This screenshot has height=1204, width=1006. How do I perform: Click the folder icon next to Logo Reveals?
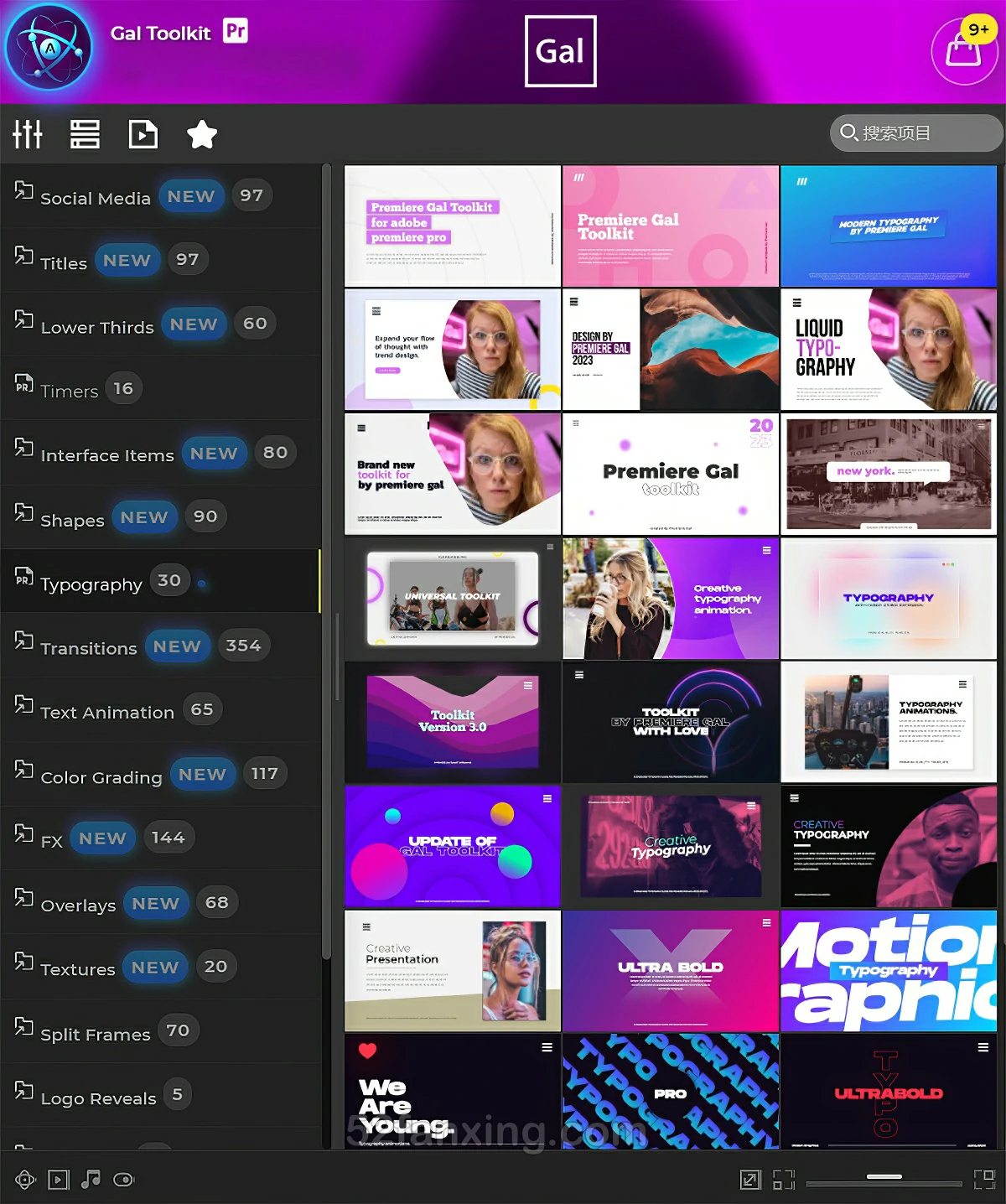[23, 1090]
